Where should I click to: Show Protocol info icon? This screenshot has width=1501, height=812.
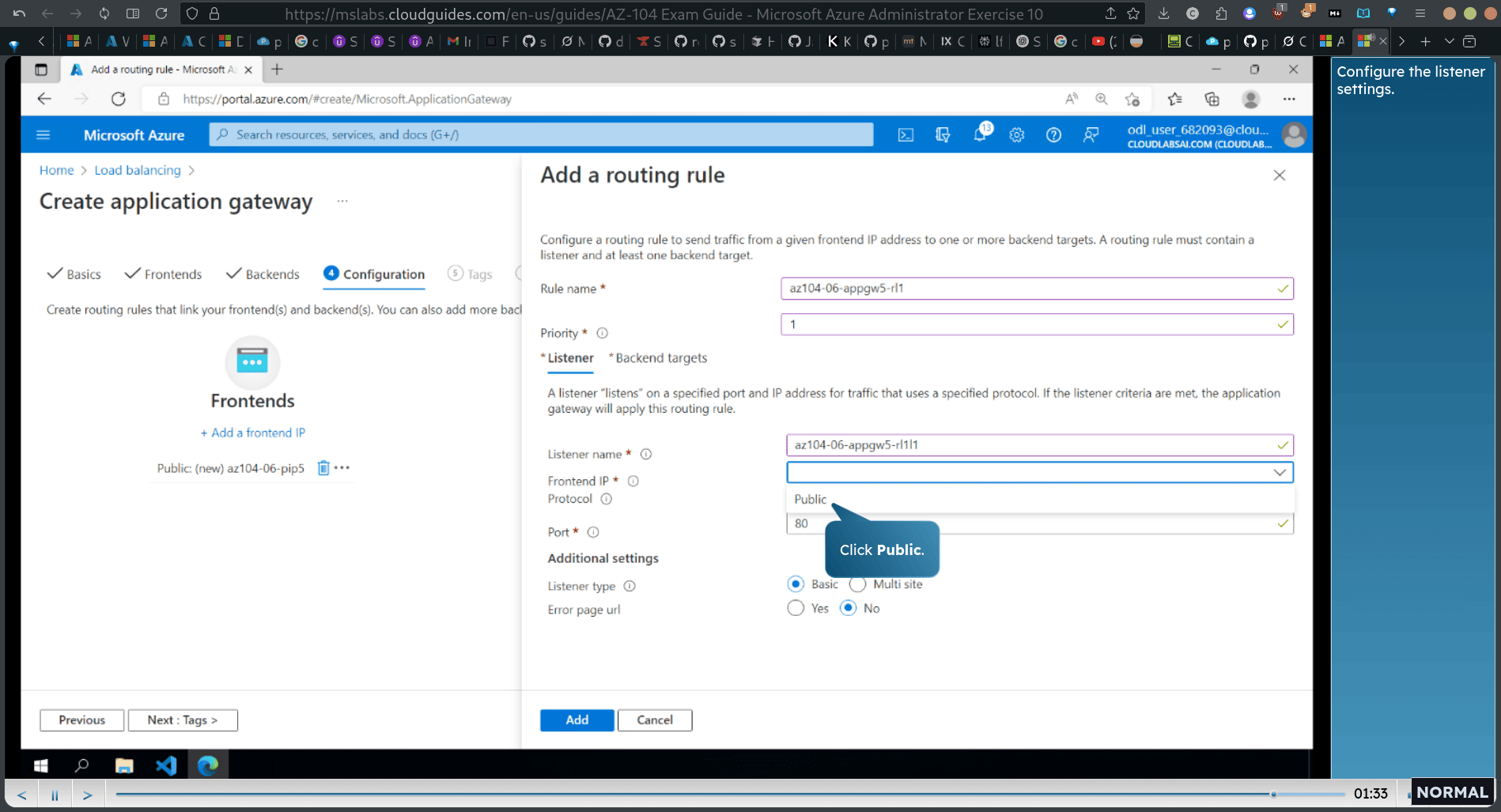606,499
